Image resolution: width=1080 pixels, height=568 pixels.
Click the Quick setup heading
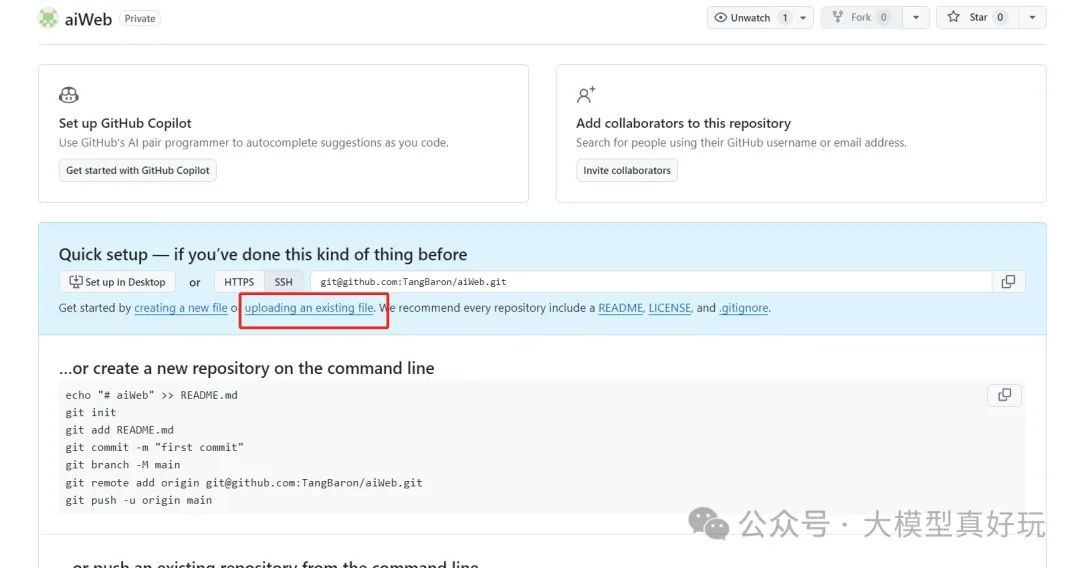(262, 254)
